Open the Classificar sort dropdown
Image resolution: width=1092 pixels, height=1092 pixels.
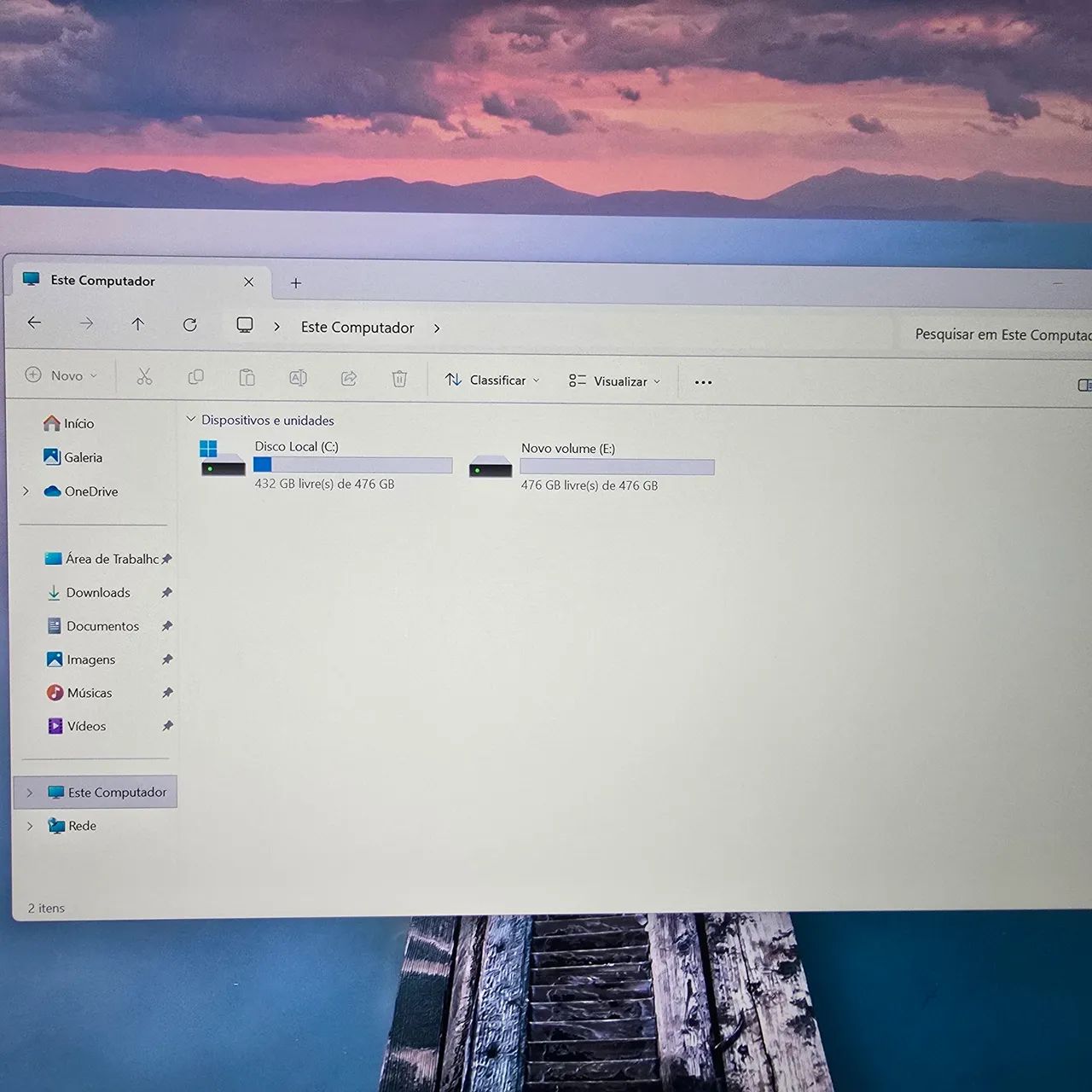tap(492, 380)
